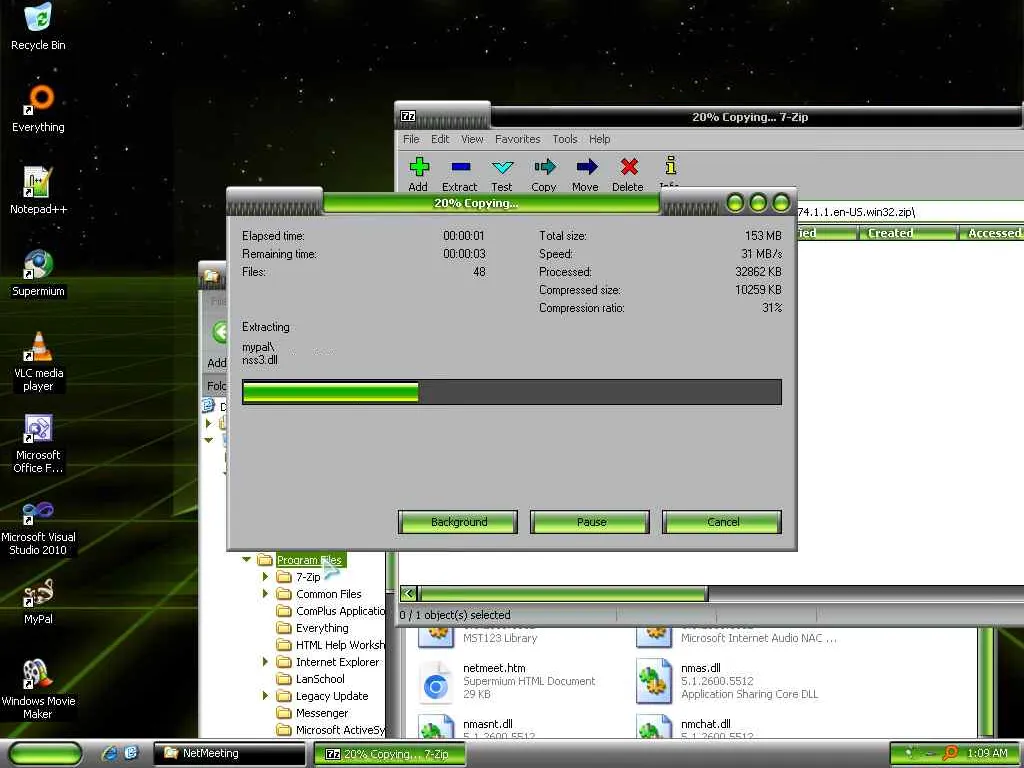The image size is (1024, 768).
Task: Select the nmchat.dll file icon
Action: (x=654, y=726)
